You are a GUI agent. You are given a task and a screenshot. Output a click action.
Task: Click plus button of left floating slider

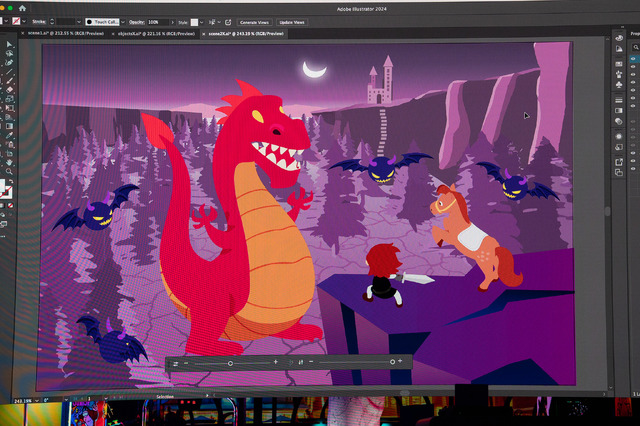click(276, 362)
